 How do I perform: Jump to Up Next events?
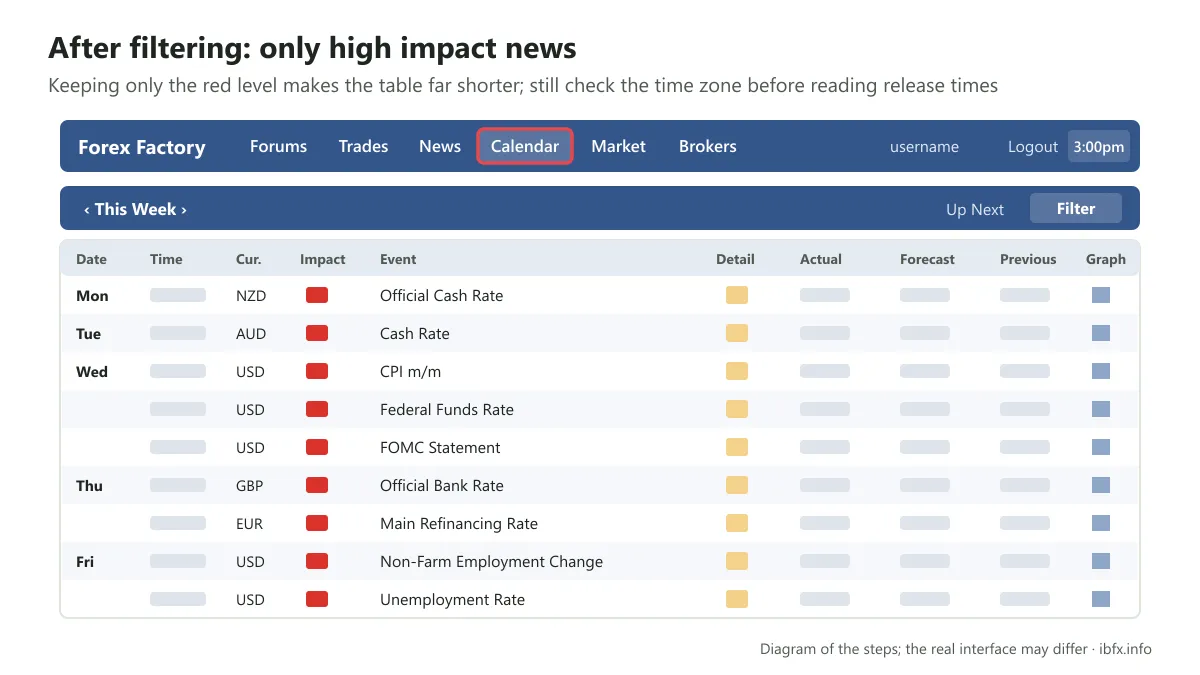975,209
